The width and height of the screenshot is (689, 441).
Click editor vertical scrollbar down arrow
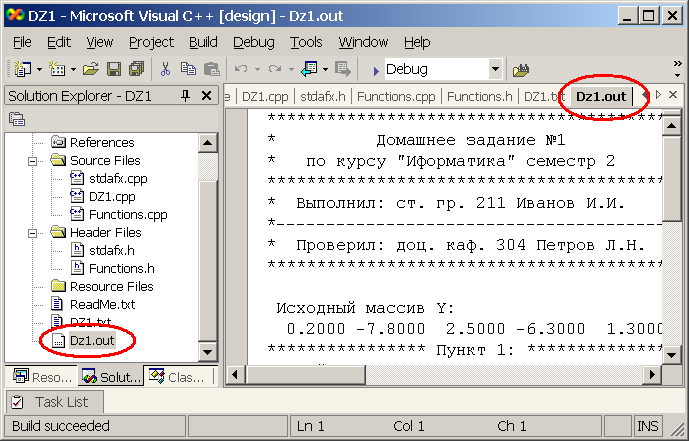(671, 354)
